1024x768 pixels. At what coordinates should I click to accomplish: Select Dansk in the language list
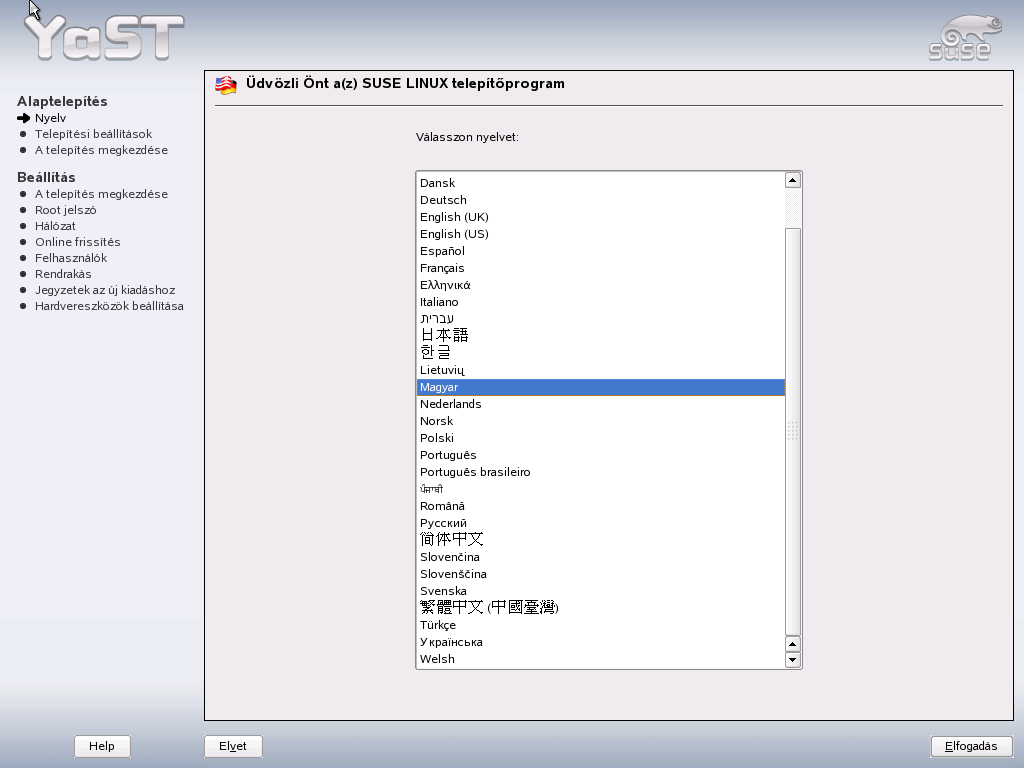(601, 183)
